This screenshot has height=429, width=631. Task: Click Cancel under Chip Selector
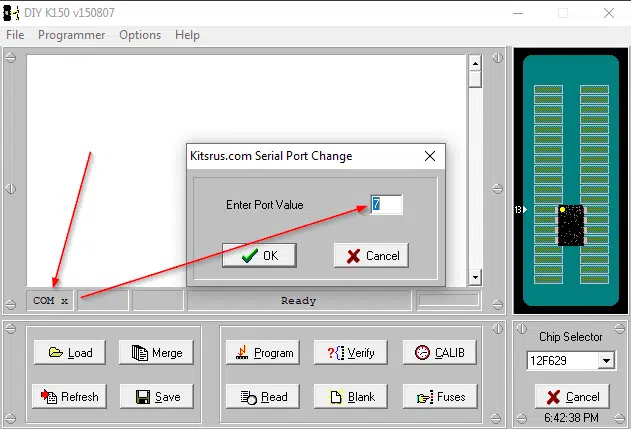click(572, 396)
